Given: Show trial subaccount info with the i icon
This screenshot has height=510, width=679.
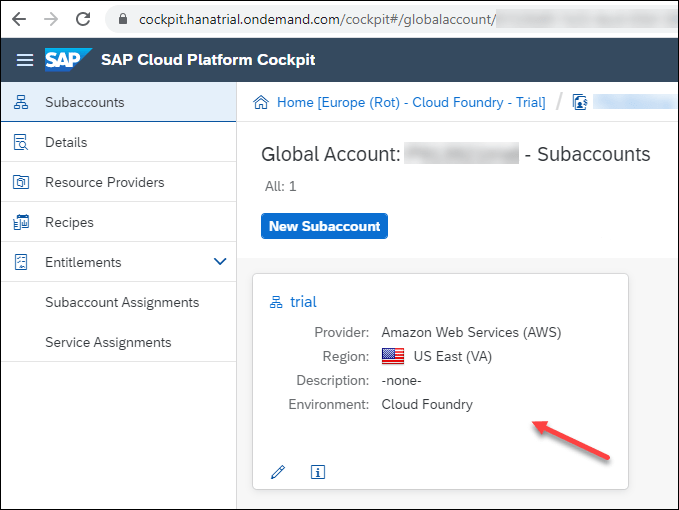Looking at the screenshot, I should coord(318,472).
